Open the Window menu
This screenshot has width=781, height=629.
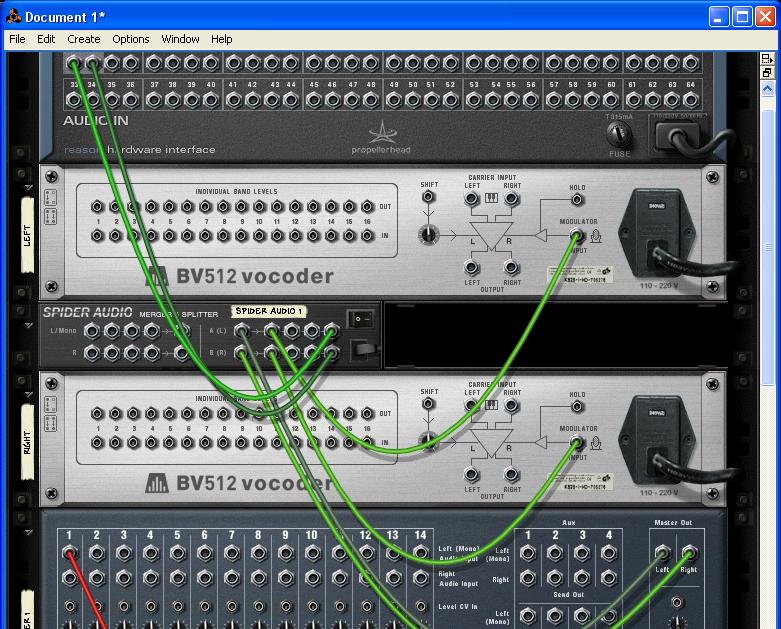coord(180,39)
